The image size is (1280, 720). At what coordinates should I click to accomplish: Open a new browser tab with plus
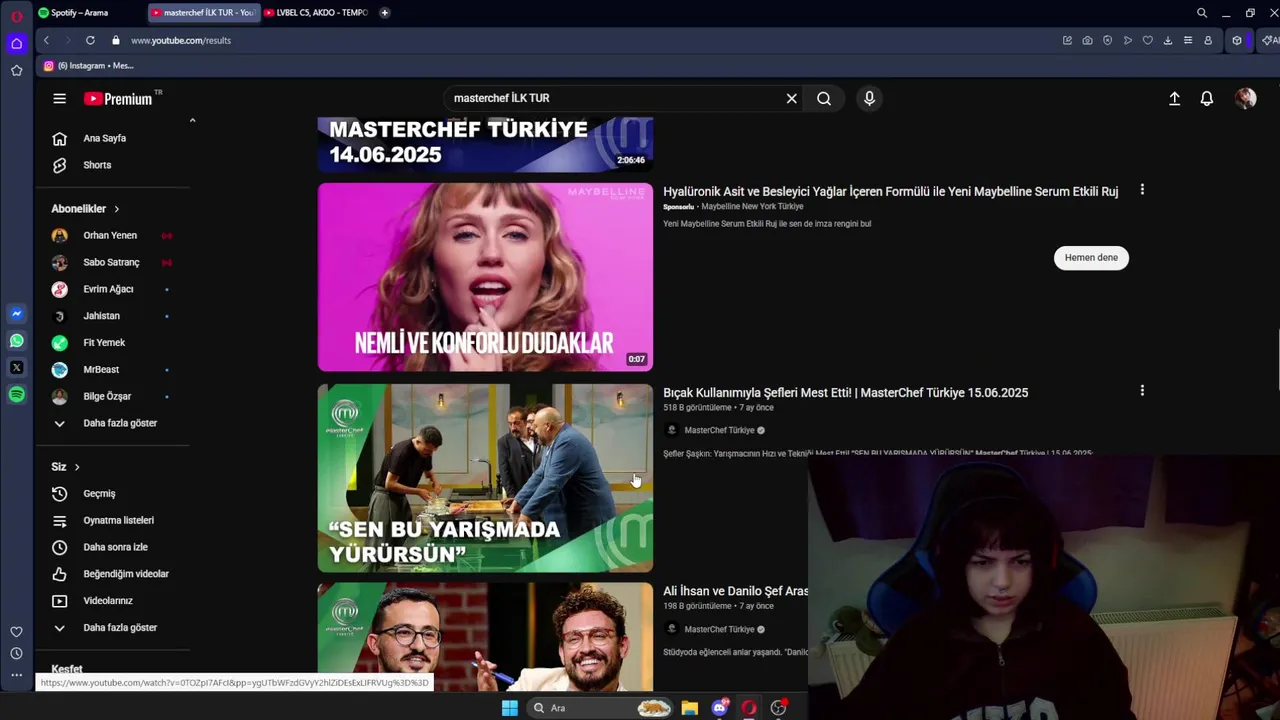click(385, 12)
